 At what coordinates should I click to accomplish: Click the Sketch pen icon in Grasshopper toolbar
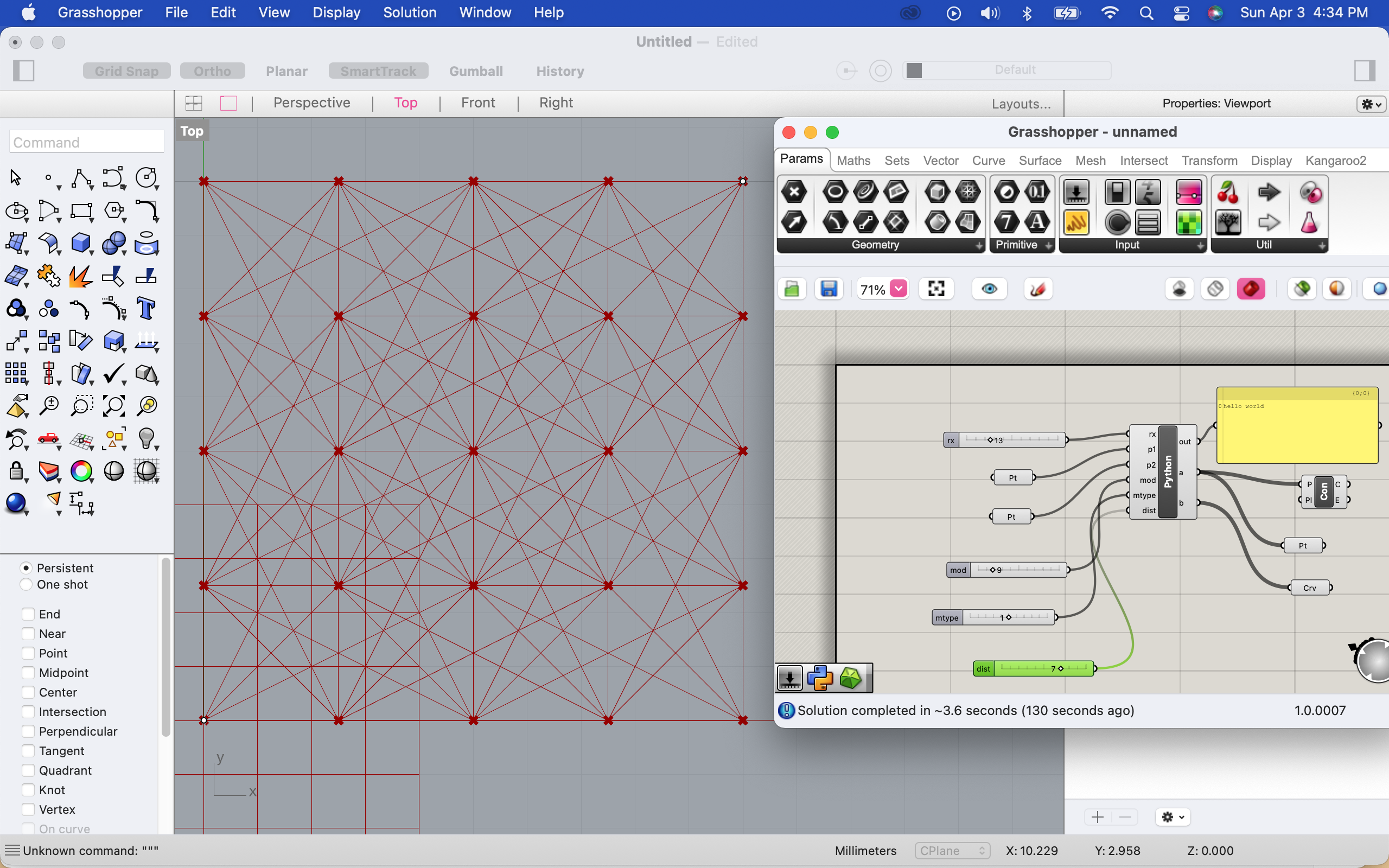pos(1038,289)
